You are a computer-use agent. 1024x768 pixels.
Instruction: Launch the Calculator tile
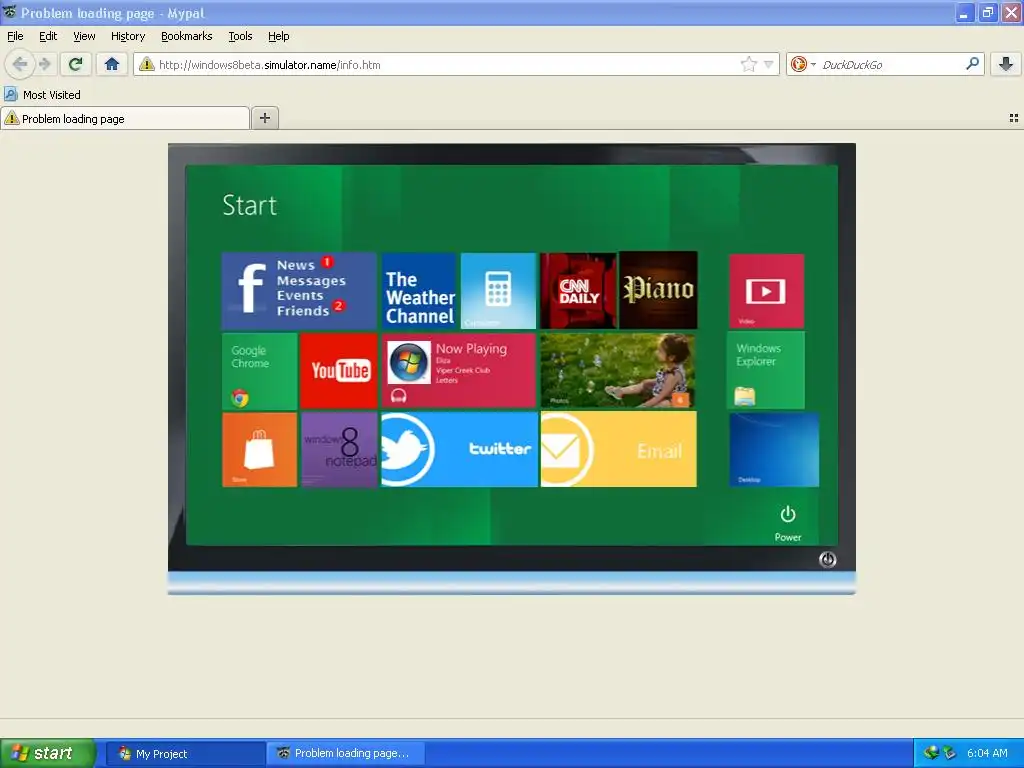(498, 291)
